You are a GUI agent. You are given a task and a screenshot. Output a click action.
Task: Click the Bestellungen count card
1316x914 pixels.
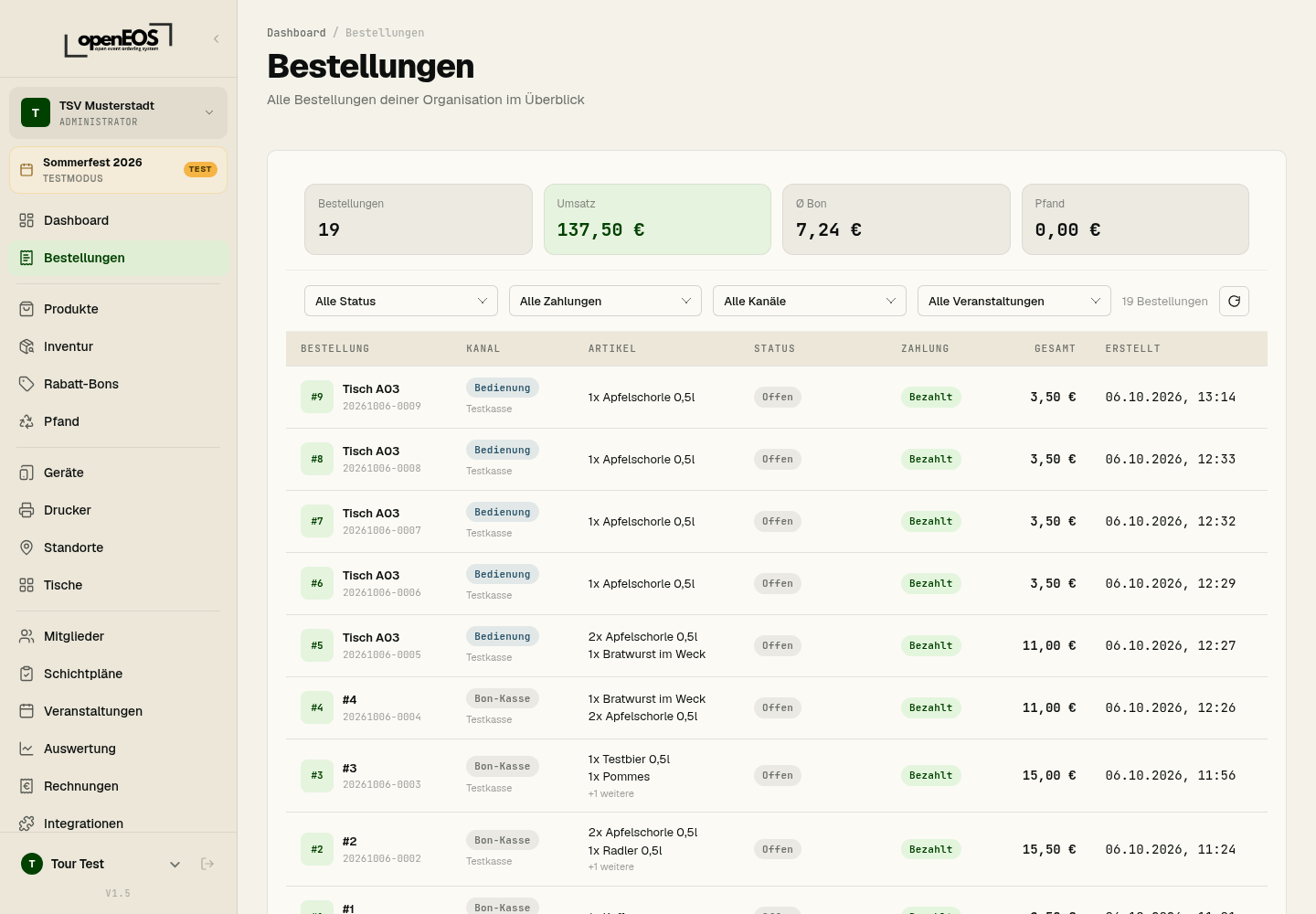coord(419,219)
